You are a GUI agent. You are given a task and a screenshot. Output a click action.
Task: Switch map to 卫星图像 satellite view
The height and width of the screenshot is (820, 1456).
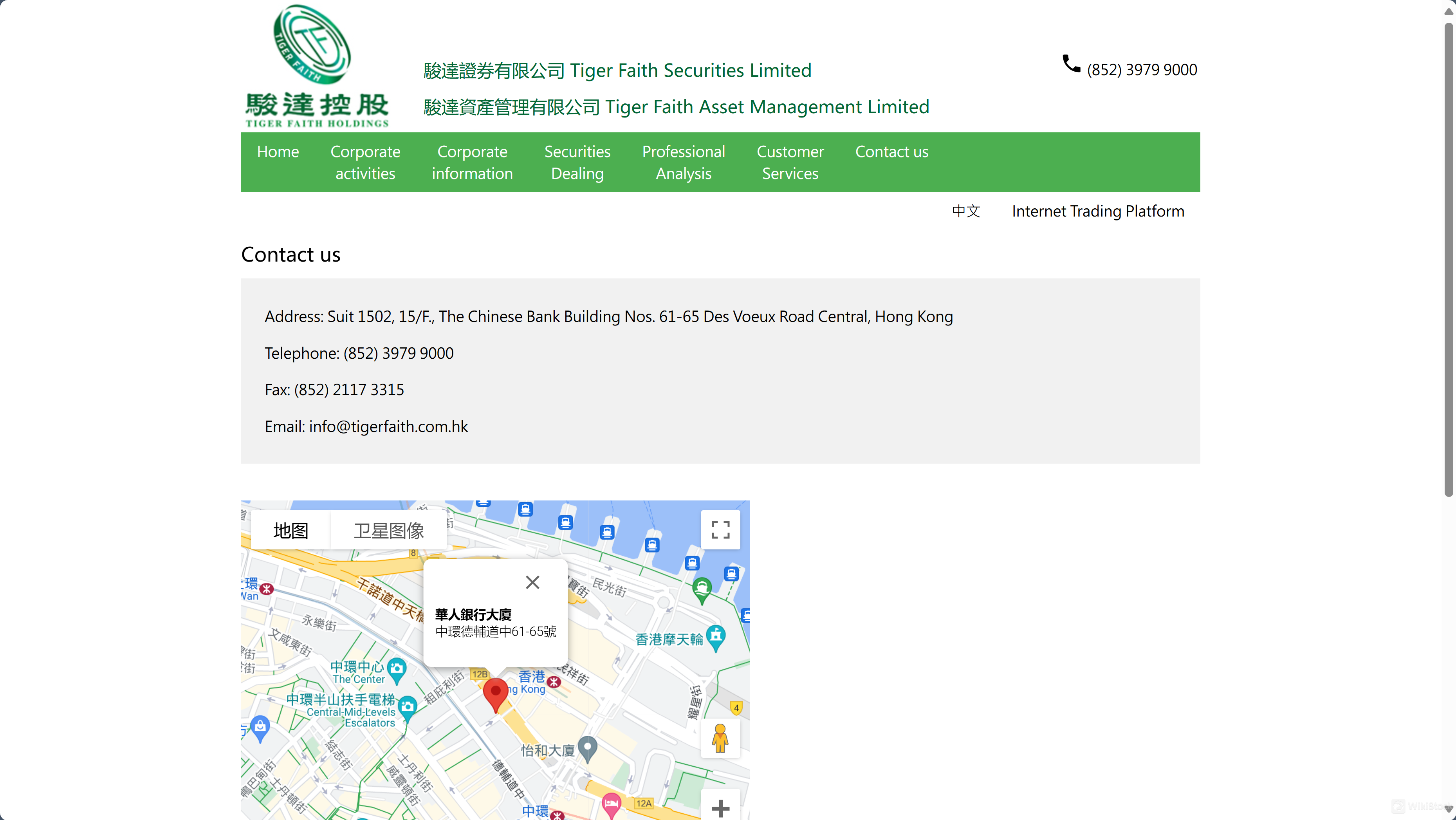coord(389,531)
